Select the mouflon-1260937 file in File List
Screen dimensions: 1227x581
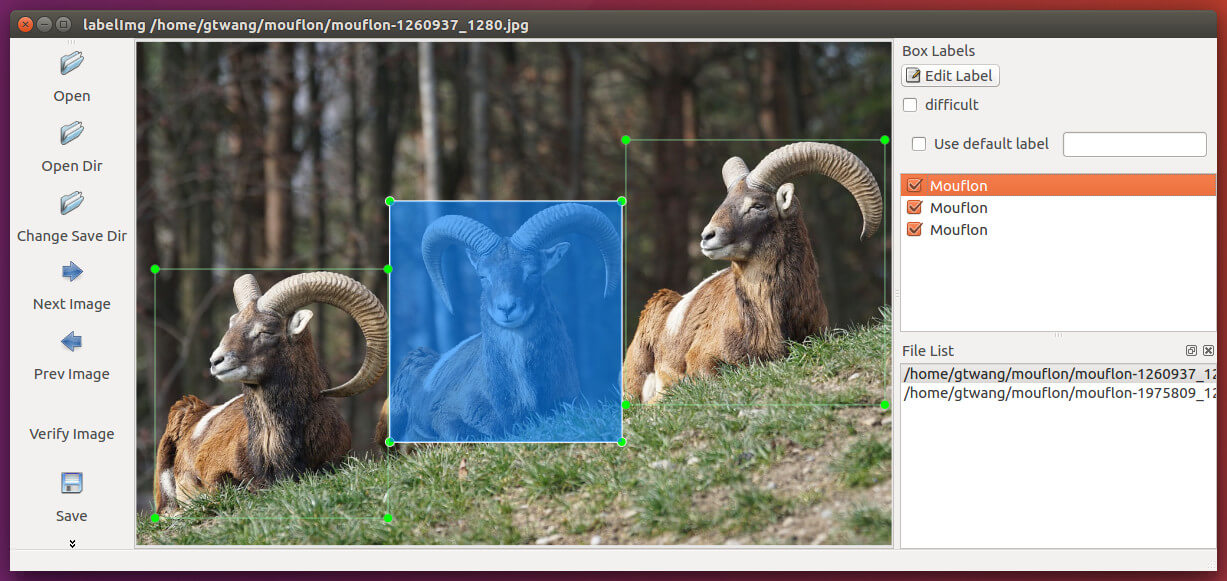pyautogui.click(x=1058, y=374)
